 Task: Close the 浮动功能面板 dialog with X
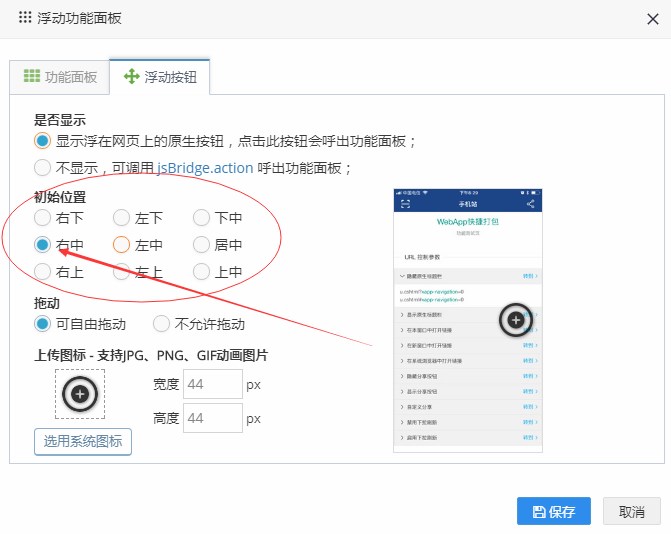tap(653, 19)
